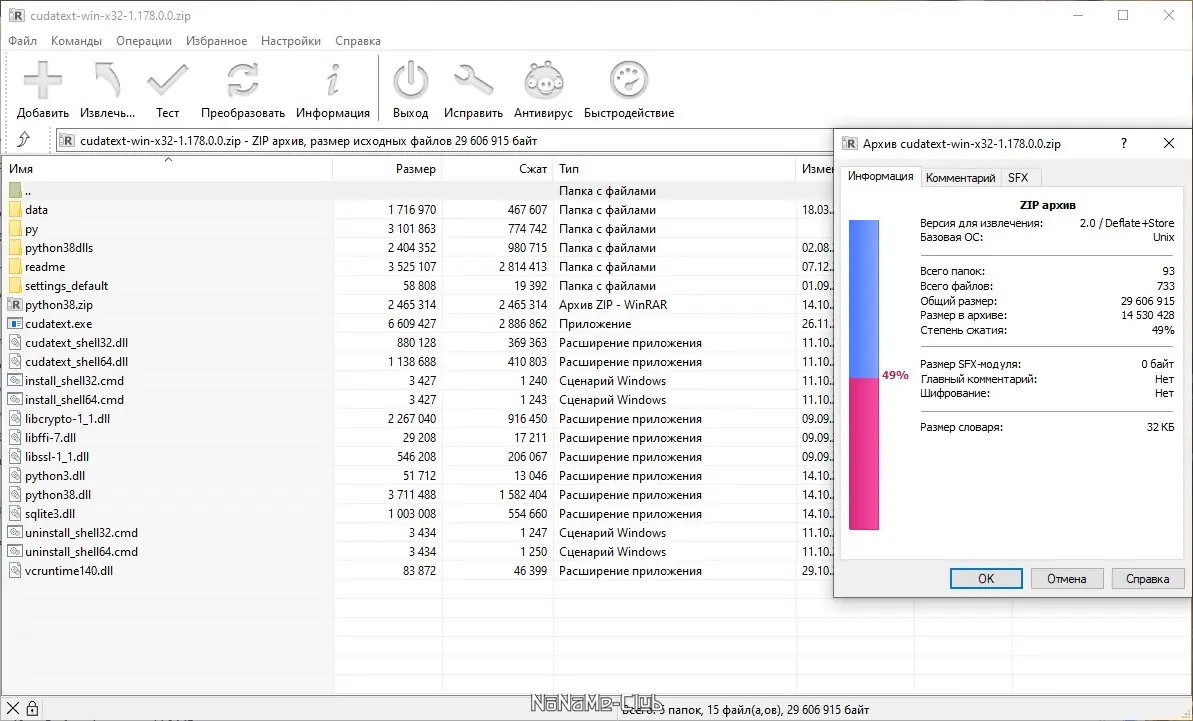Image resolution: width=1193 pixels, height=721 pixels.
Task: Open the Настройки menu
Action: point(290,41)
